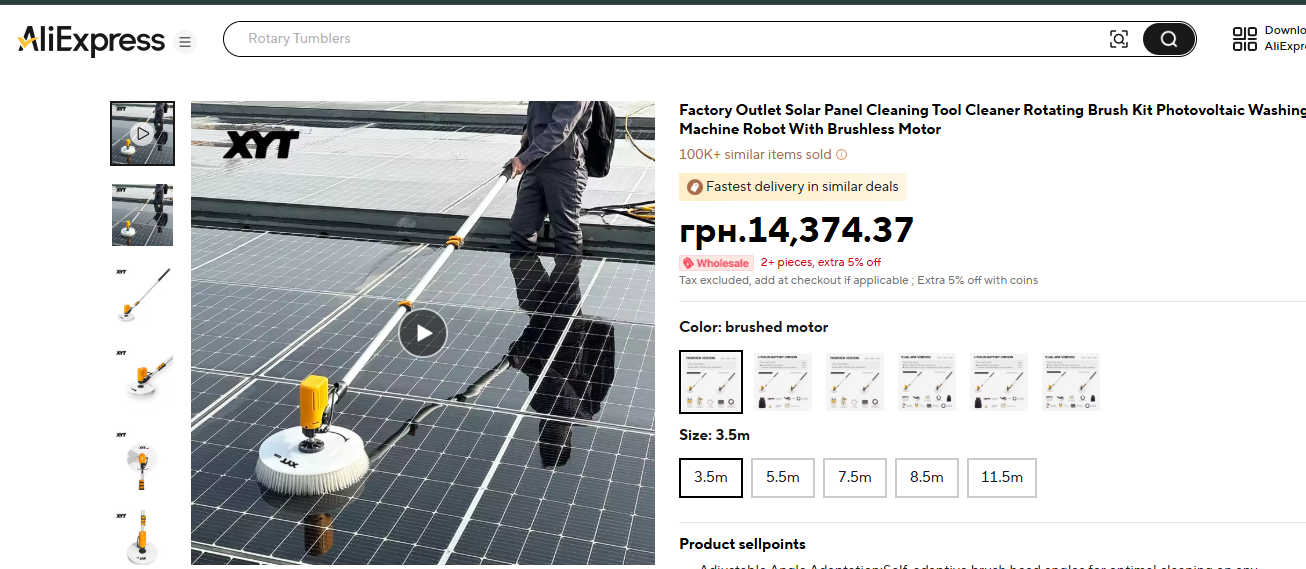Open the categories hamburger menu
The width and height of the screenshot is (1306, 569).
[184, 42]
